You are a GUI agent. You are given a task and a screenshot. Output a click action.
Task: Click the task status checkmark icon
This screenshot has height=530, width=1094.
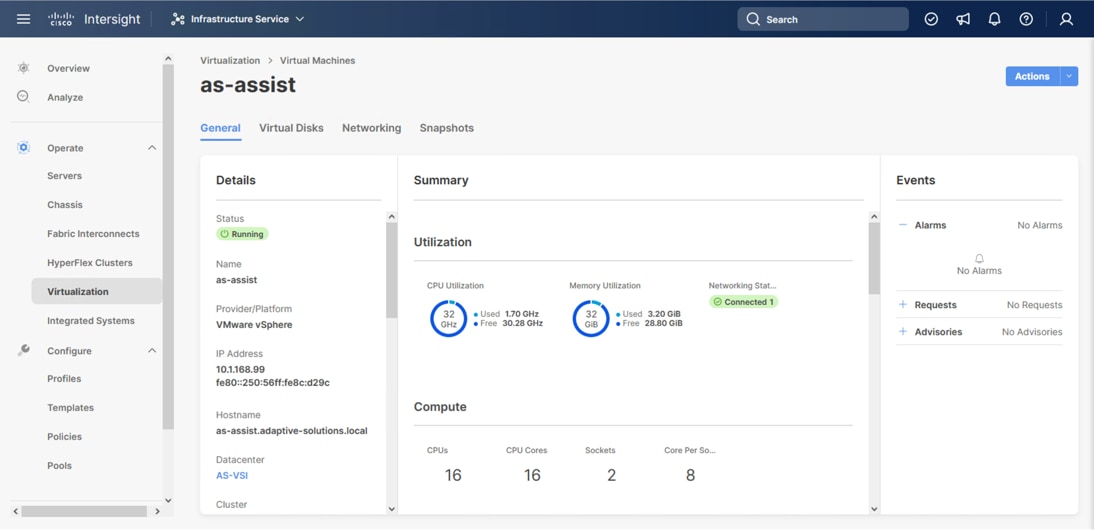coord(931,19)
